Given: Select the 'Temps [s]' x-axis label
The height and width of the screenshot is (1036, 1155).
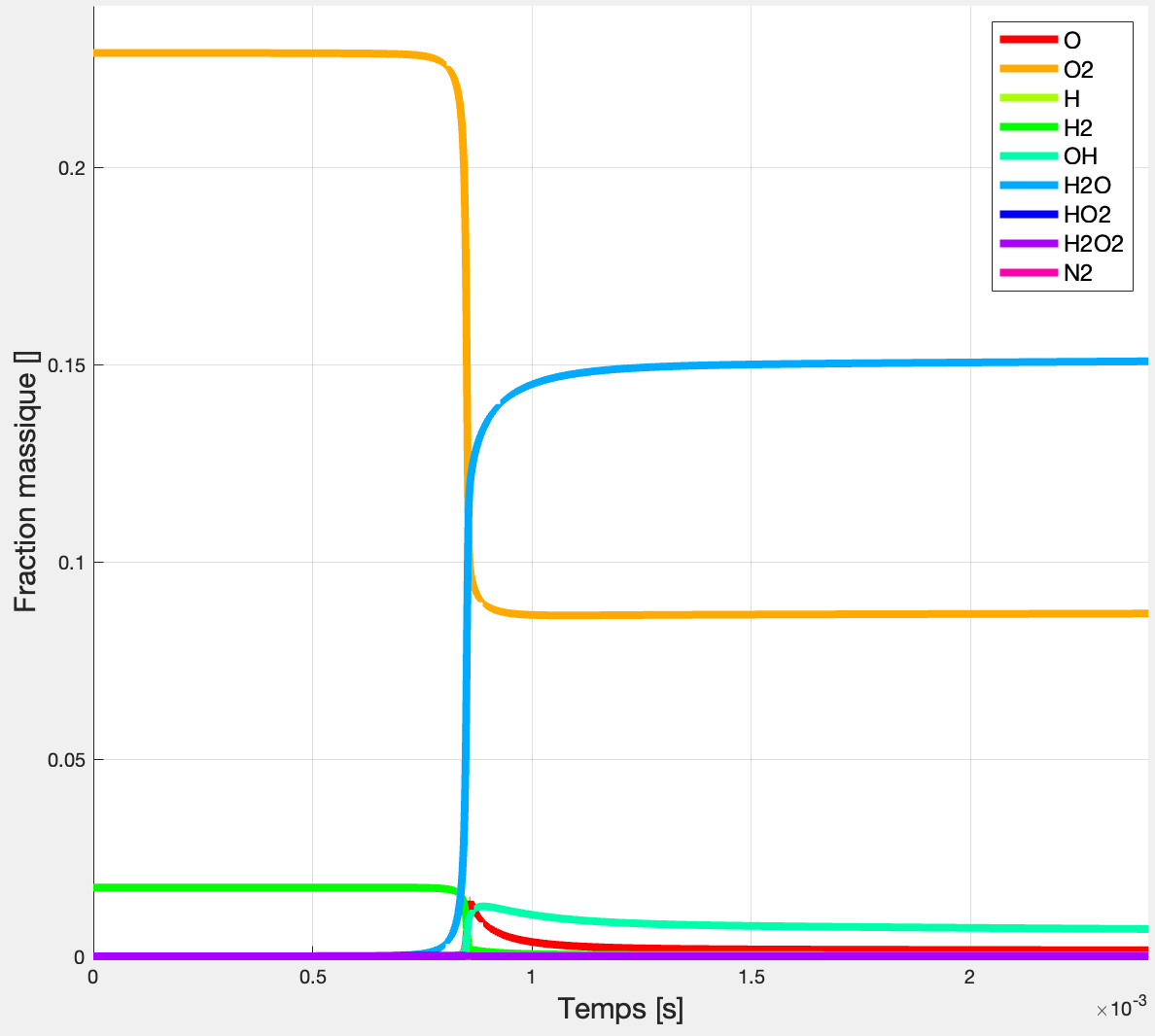Looking at the screenshot, I should 620,1009.
